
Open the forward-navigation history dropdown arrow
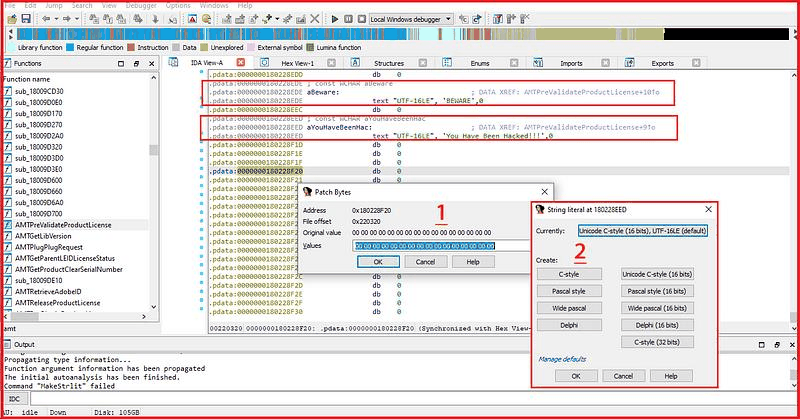pos(77,19)
